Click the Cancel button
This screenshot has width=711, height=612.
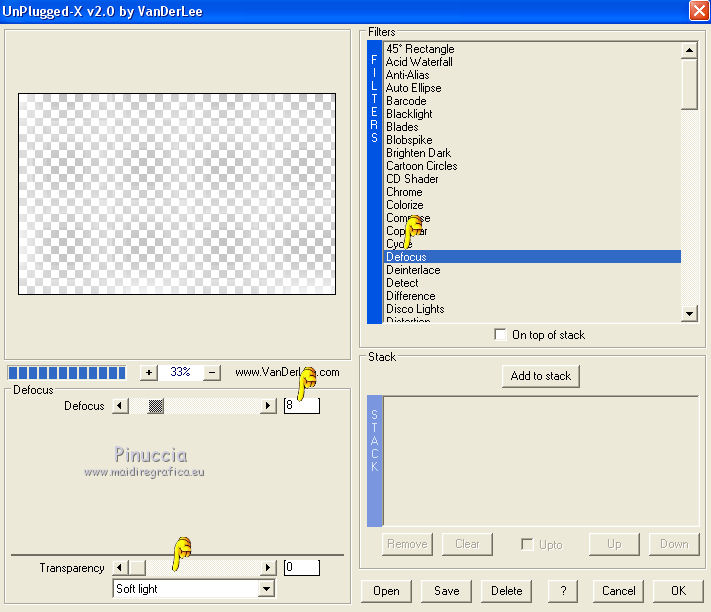pyautogui.click(x=618, y=591)
